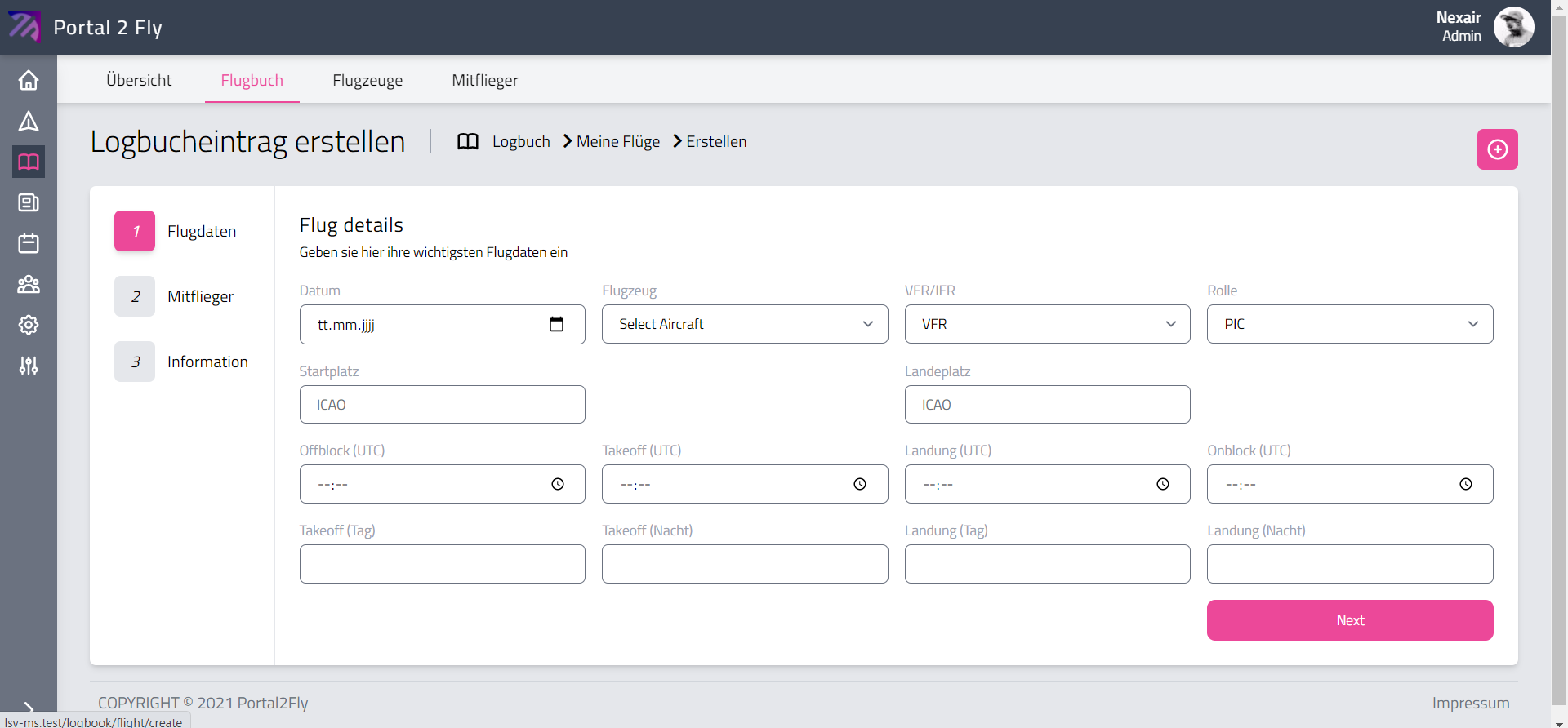Click the home icon in the sidebar
Image resolution: width=1568 pixels, height=728 pixels.
click(29, 80)
